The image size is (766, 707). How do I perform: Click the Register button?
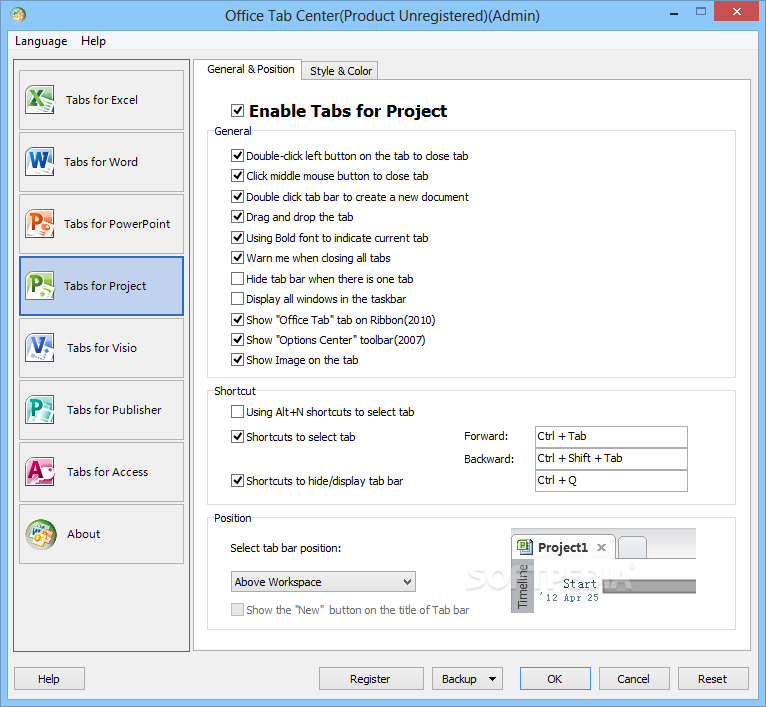tap(370, 679)
